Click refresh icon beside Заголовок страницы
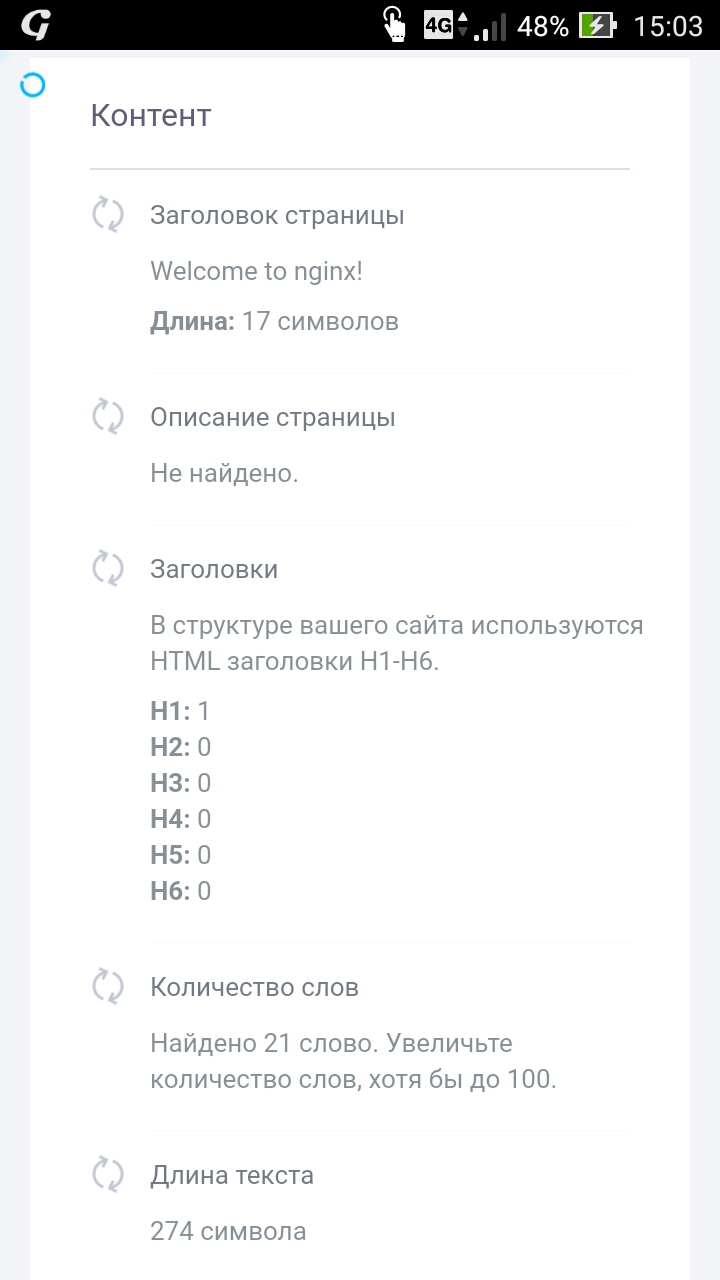The height and width of the screenshot is (1280, 720). (x=108, y=215)
